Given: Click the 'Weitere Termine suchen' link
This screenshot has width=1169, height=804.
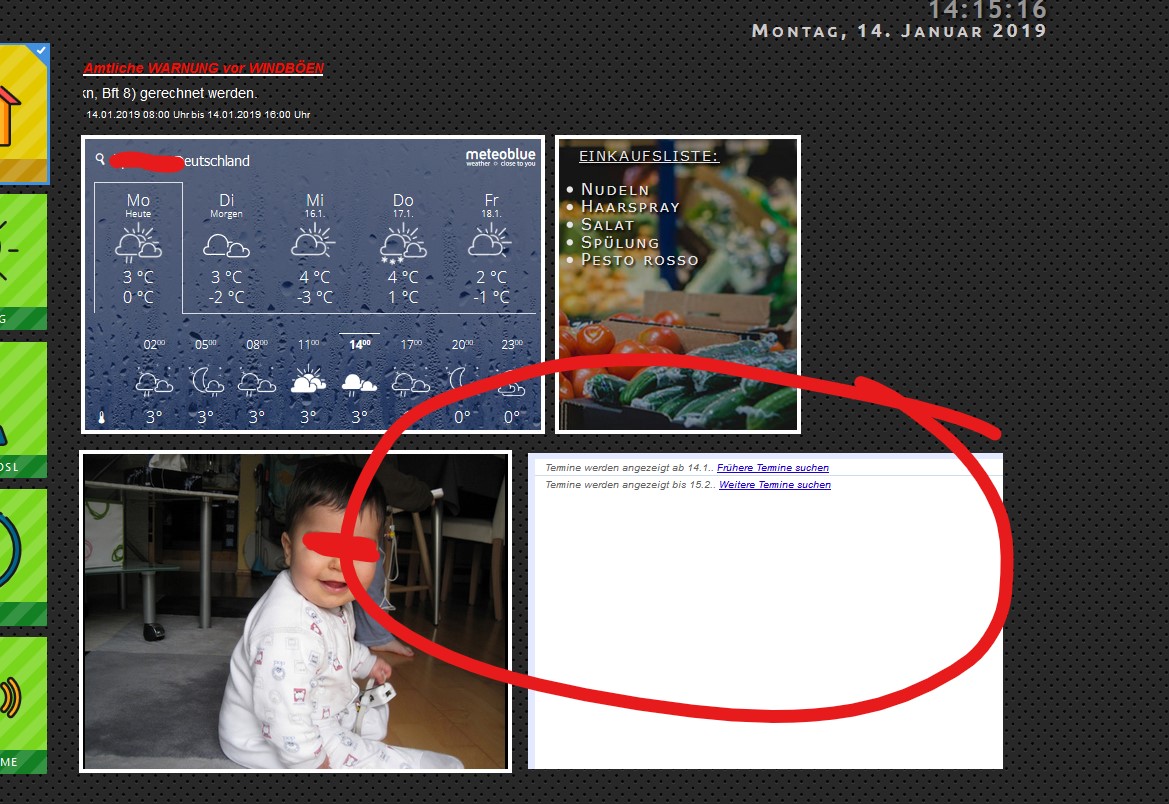Looking at the screenshot, I should tap(774, 485).
